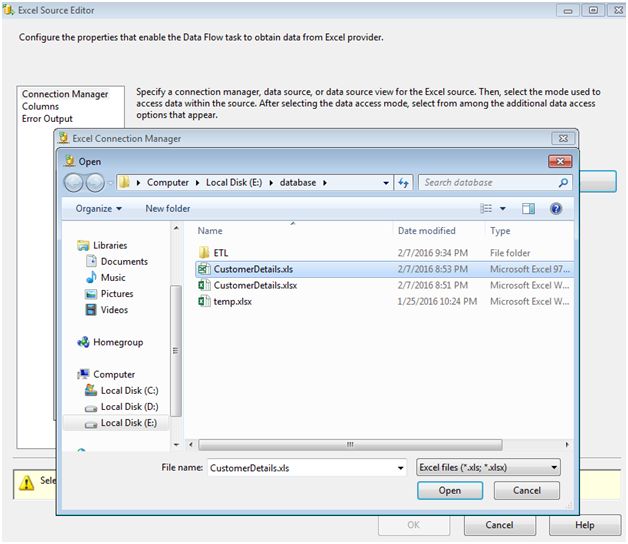The width and height of the screenshot is (628, 544).
Task: Click the Videos library icon
Action: point(91,310)
